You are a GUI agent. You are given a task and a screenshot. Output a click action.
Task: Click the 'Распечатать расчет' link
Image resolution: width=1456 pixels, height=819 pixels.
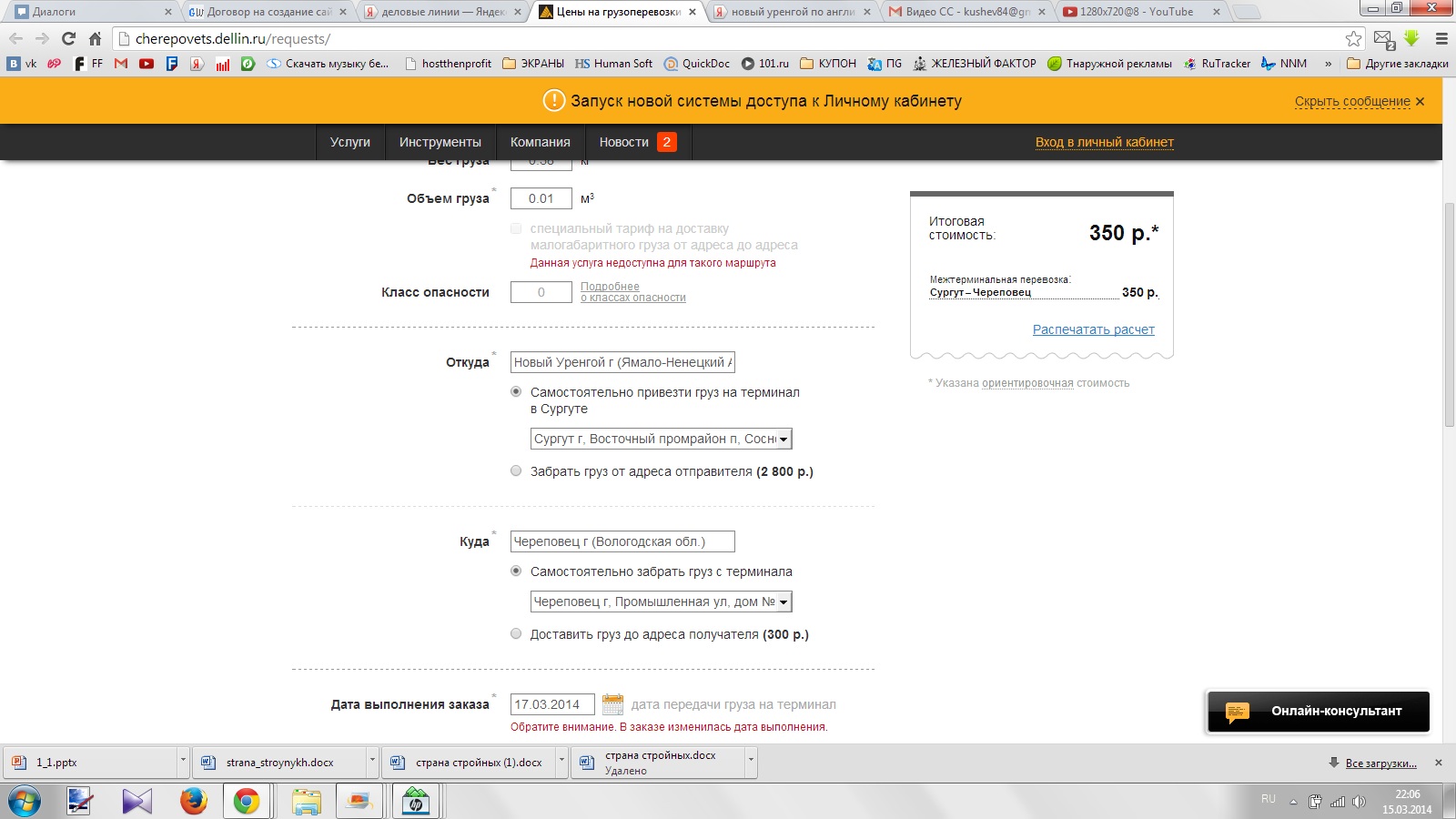pos(1094,329)
